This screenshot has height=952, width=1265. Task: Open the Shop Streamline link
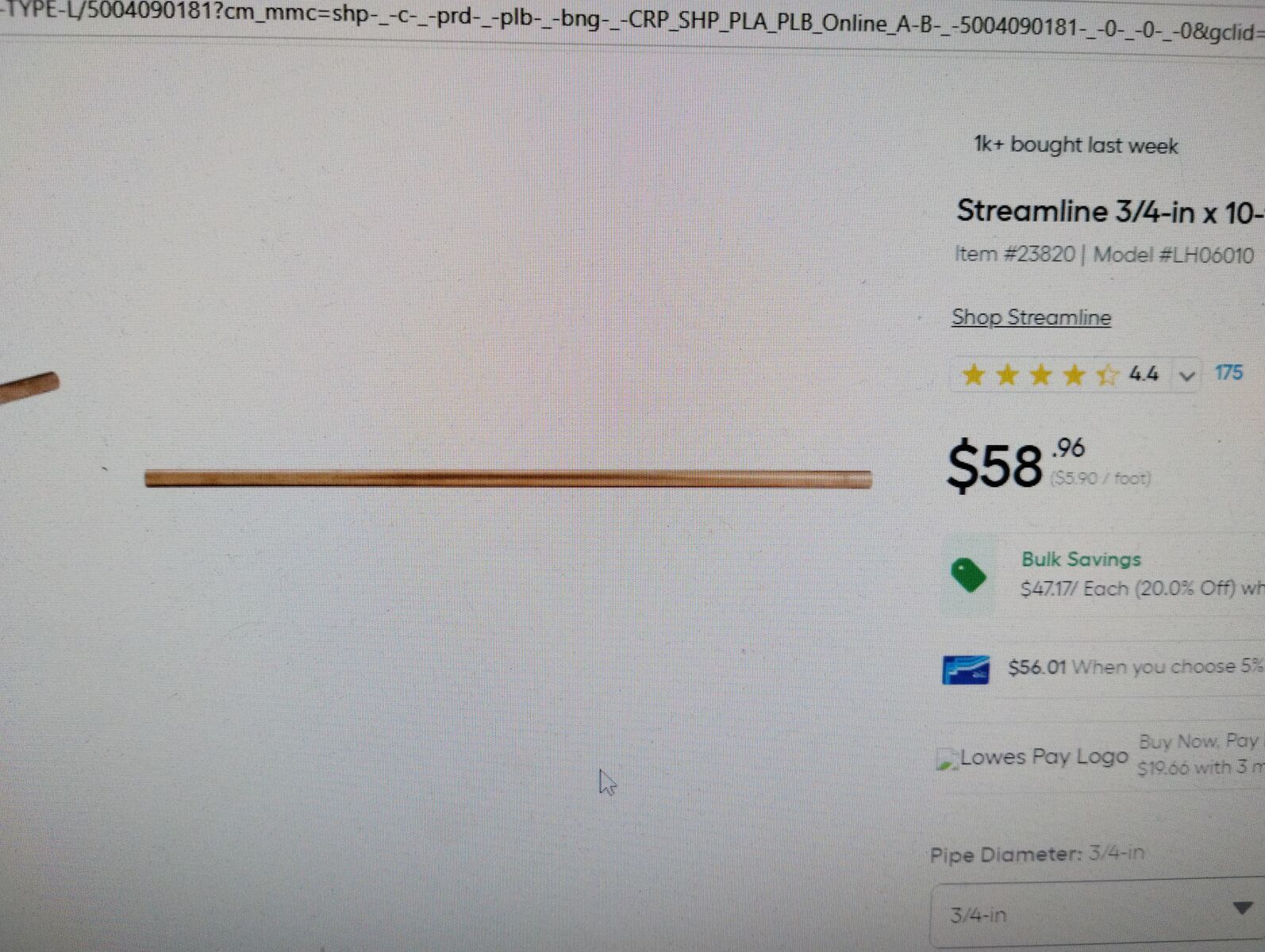[1031, 317]
